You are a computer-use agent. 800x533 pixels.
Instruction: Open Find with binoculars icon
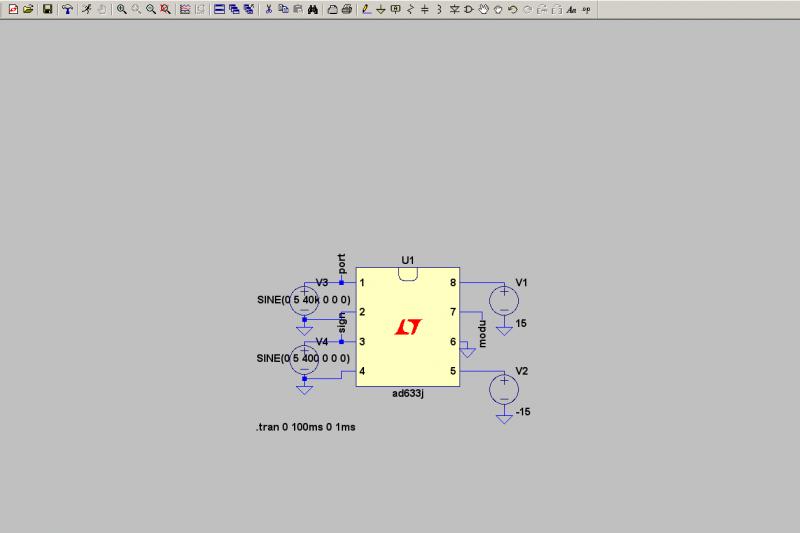click(313, 9)
